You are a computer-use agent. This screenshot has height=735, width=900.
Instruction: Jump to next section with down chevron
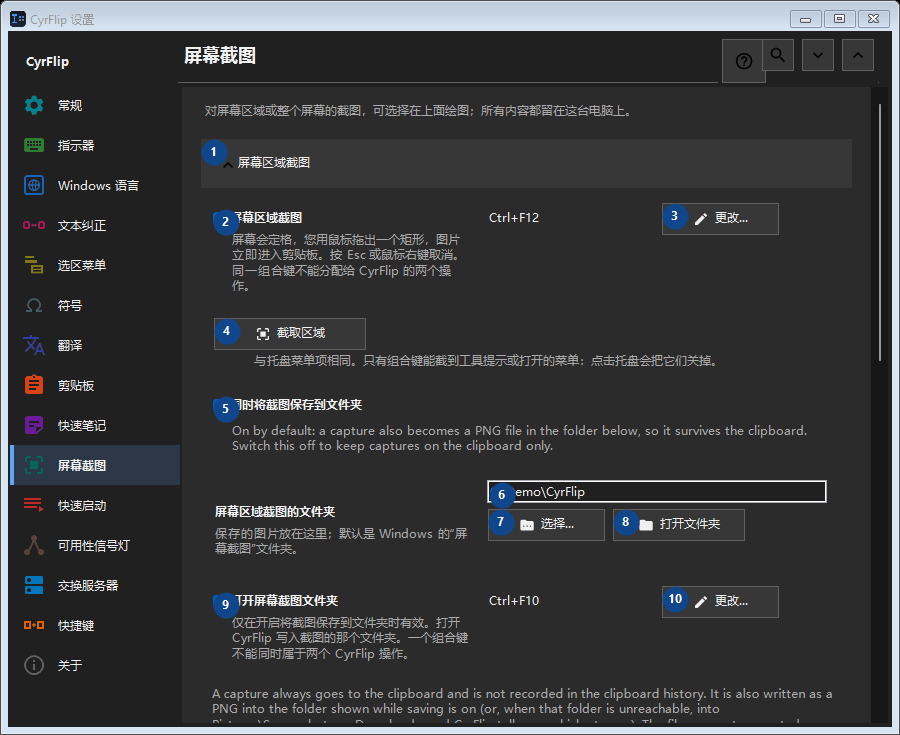point(818,55)
